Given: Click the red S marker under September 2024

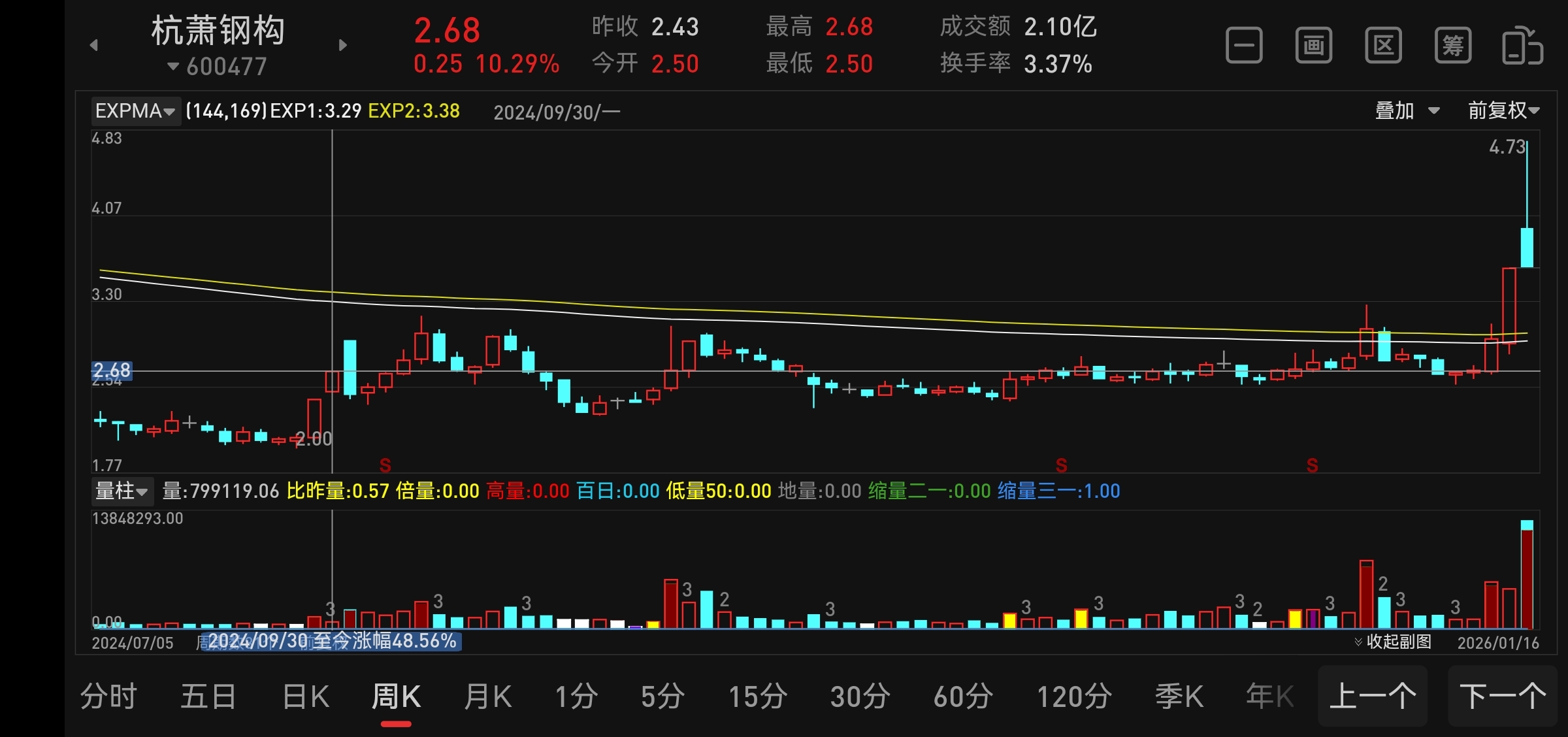Looking at the screenshot, I should pos(385,465).
